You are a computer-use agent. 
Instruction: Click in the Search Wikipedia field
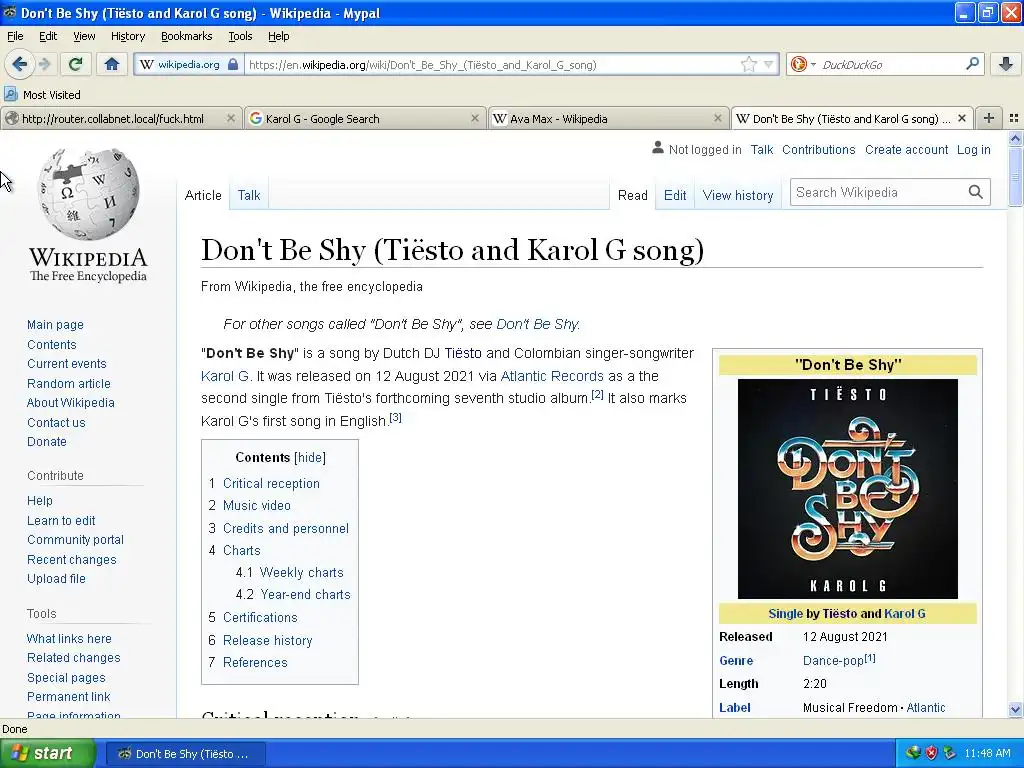pyautogui.click(x=878, y=192)
